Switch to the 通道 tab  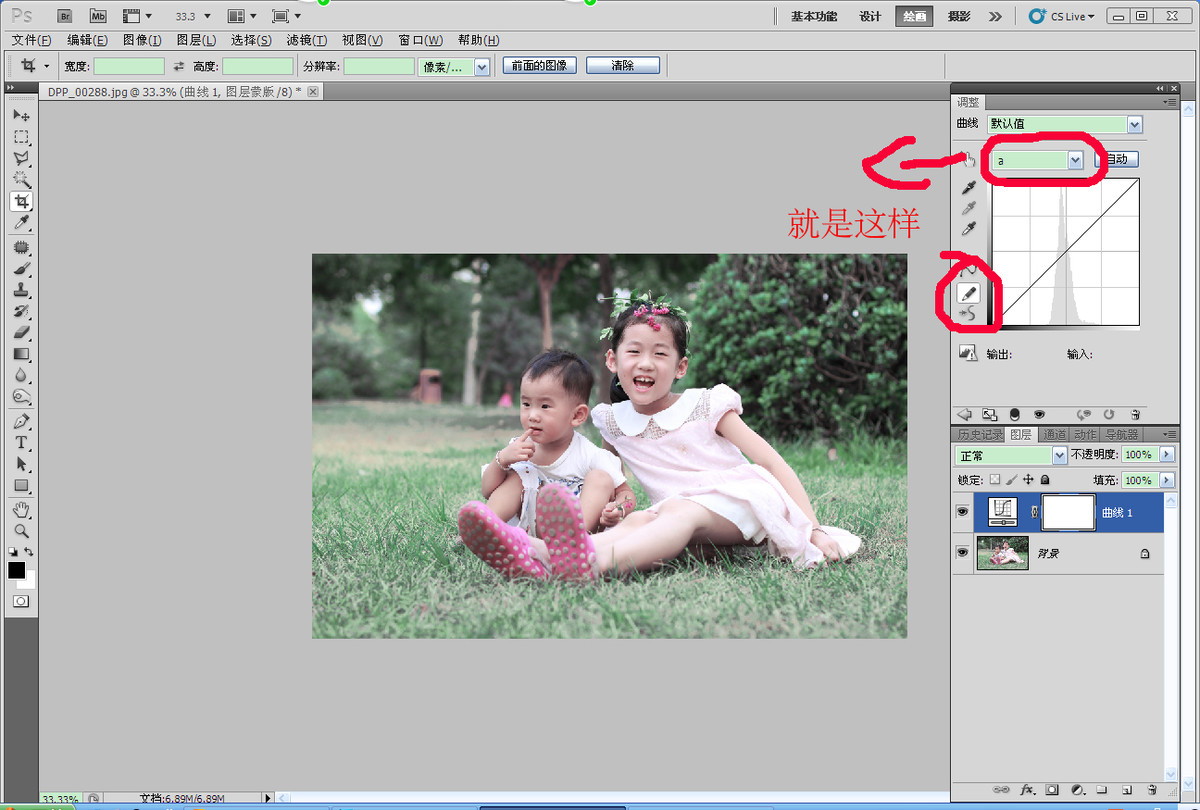coord(1054,435)
